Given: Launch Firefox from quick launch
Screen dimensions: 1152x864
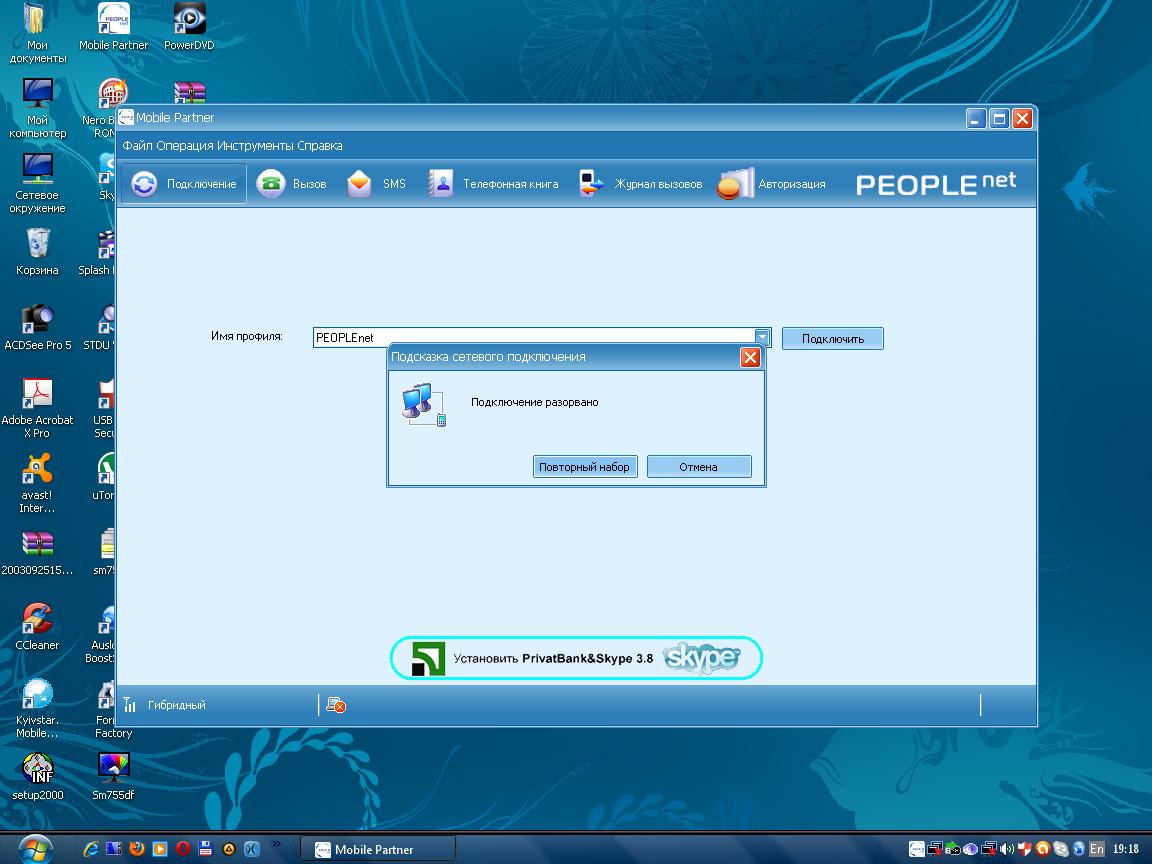Looking at the screenshot, I should tap(137, 849).
